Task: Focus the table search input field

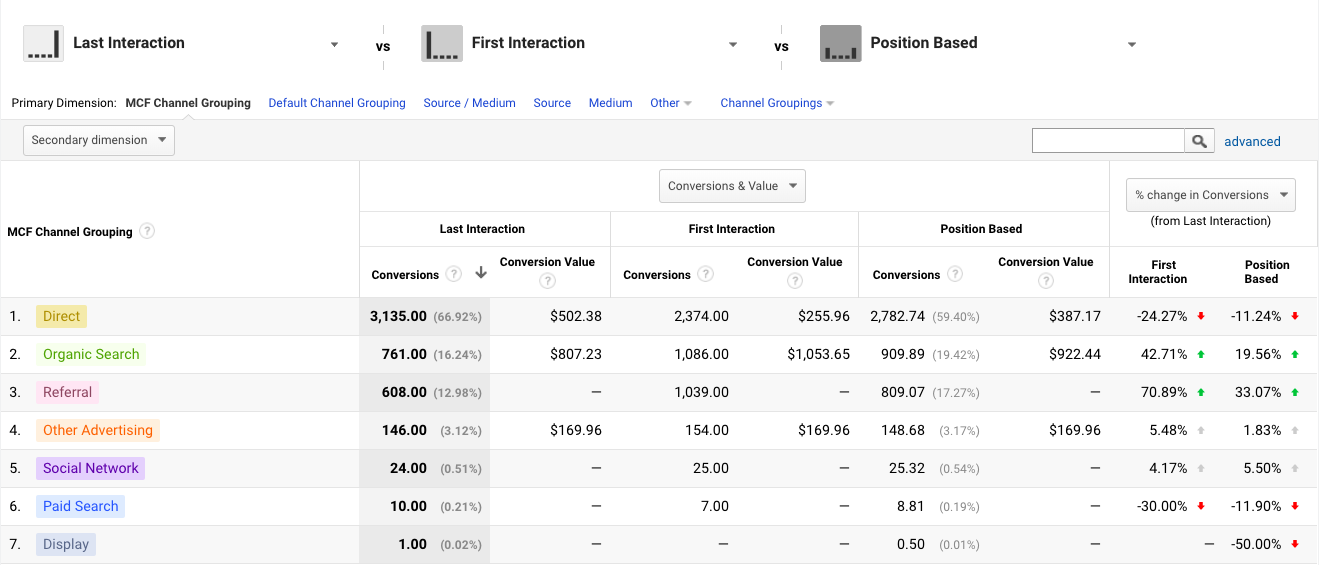Action: pos(1108,141)
